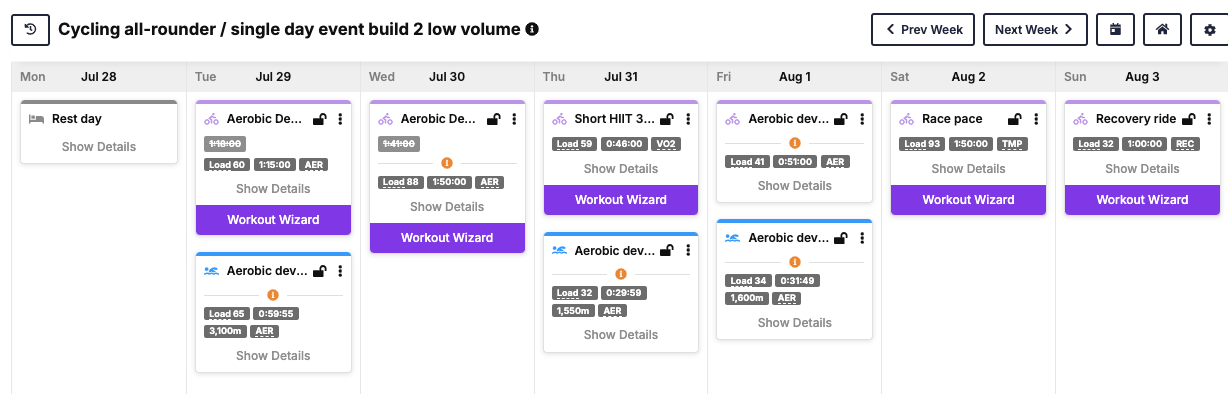Click the bike icon on Race pace workout
Screen dimensions: 1228x394
tap(907, 119)
